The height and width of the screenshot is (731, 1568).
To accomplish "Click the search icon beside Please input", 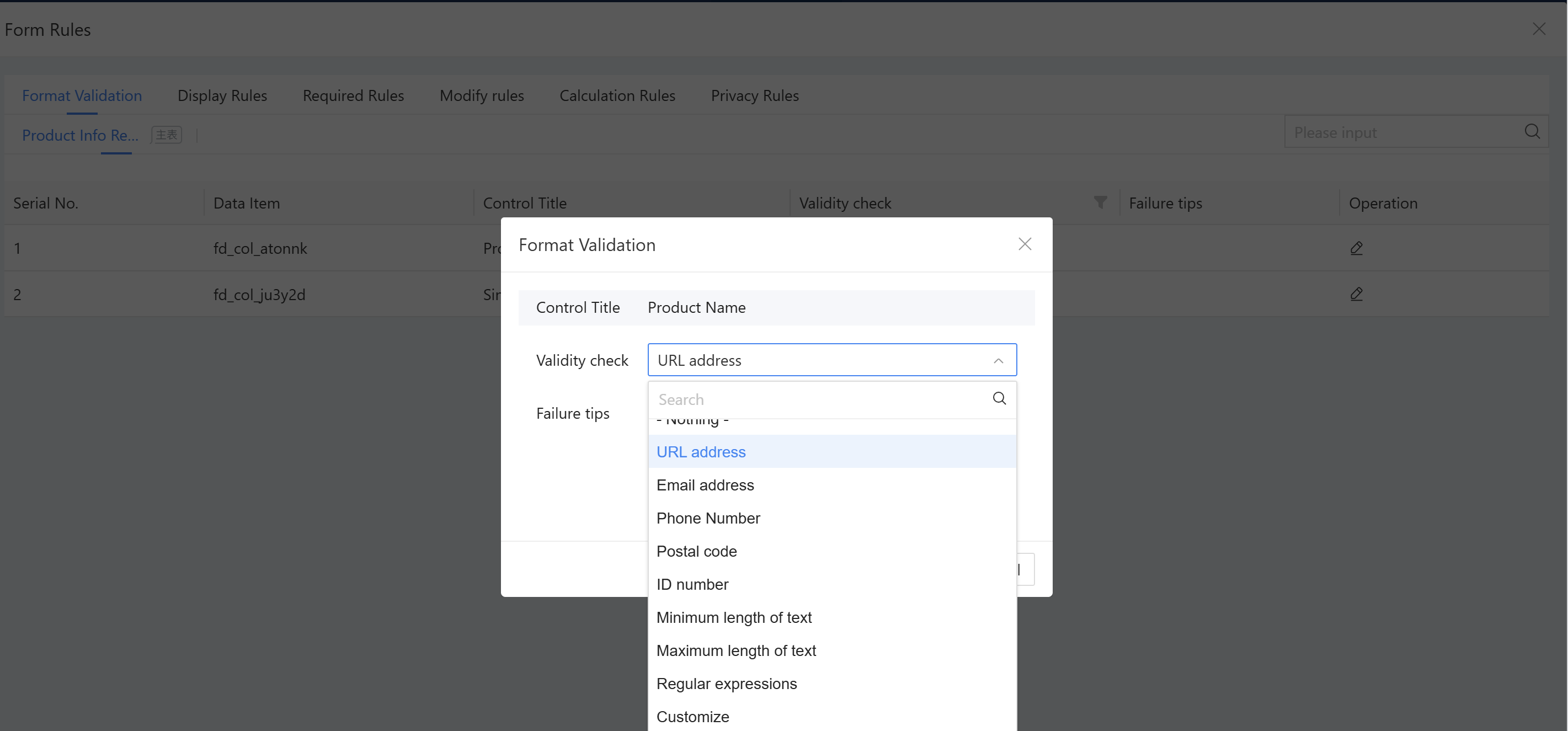I will pyautogui.click(x=1532, y=132).
